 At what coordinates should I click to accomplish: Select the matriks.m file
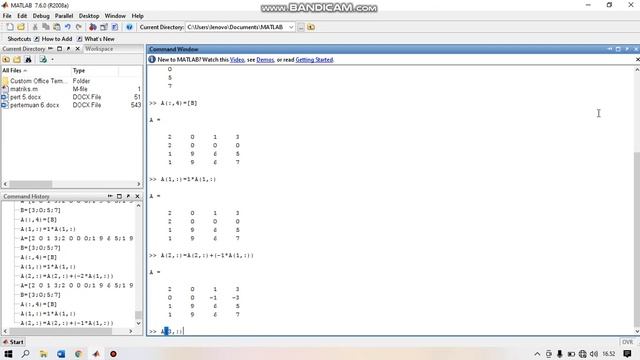click(x=24, y=89)
